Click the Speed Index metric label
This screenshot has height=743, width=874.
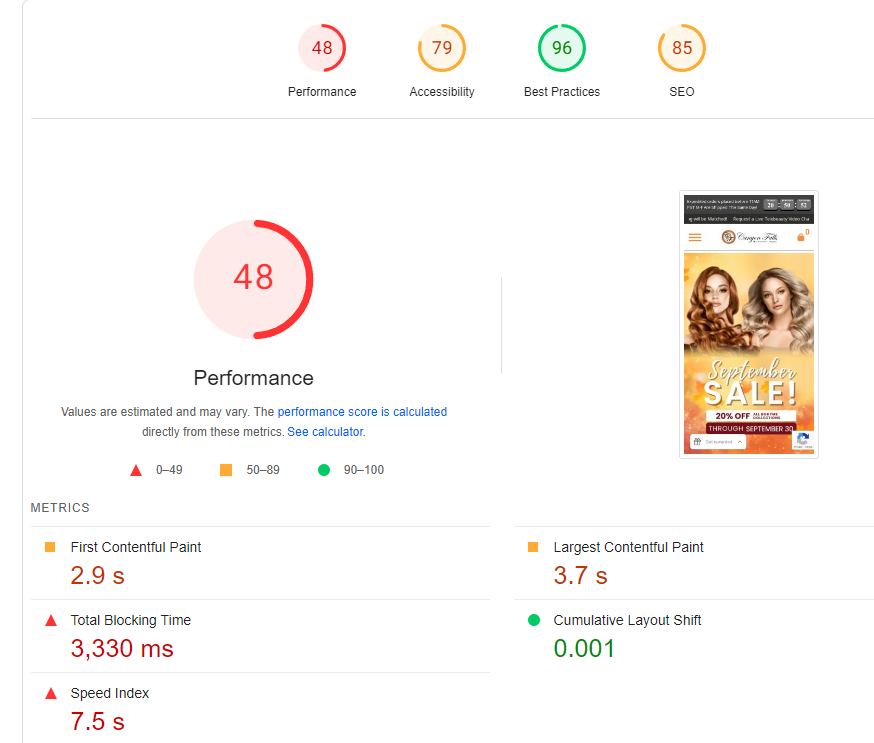(110, 693)
